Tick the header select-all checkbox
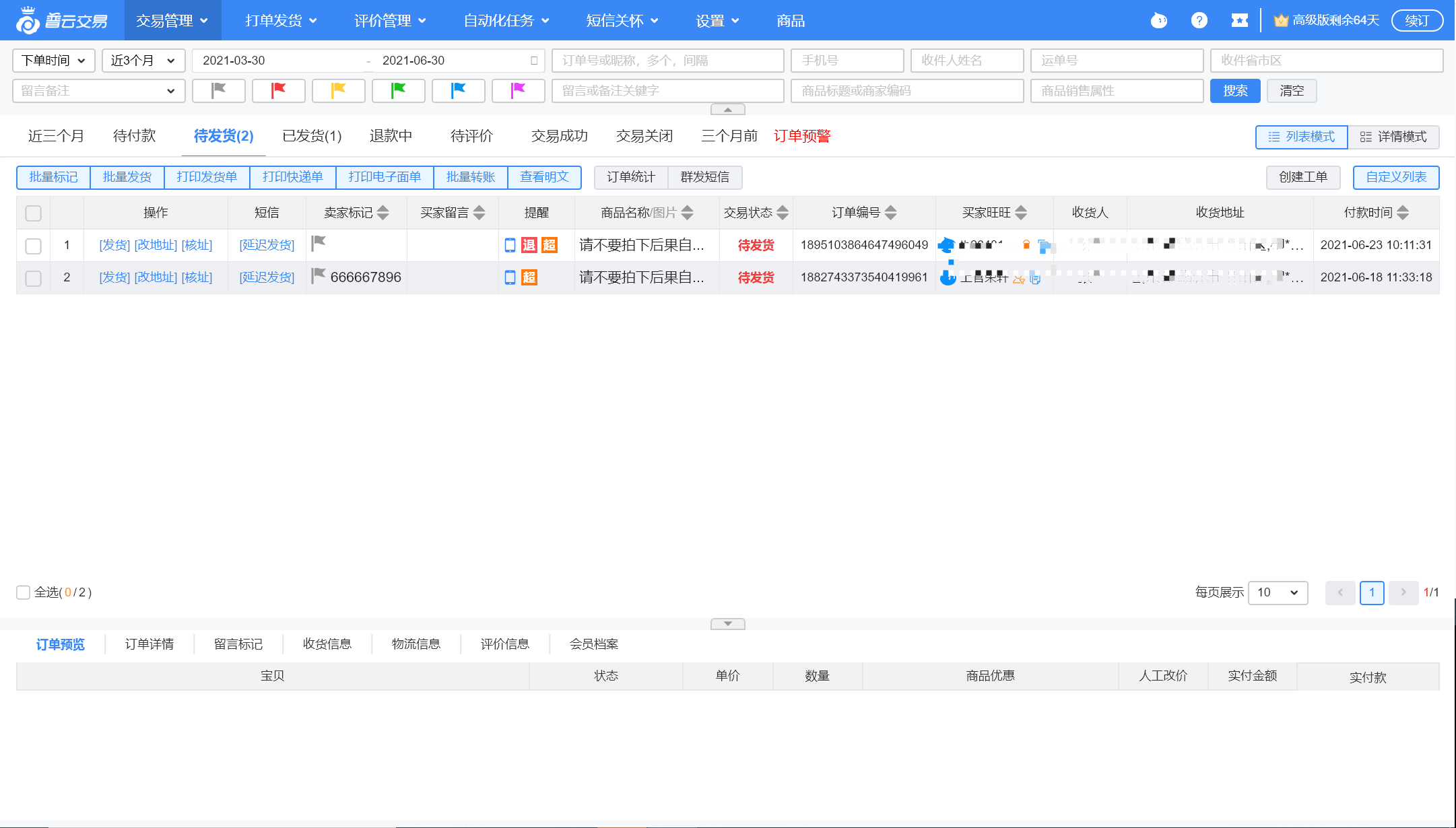Viewport: 1456px width, 828px height. (33, 213)
